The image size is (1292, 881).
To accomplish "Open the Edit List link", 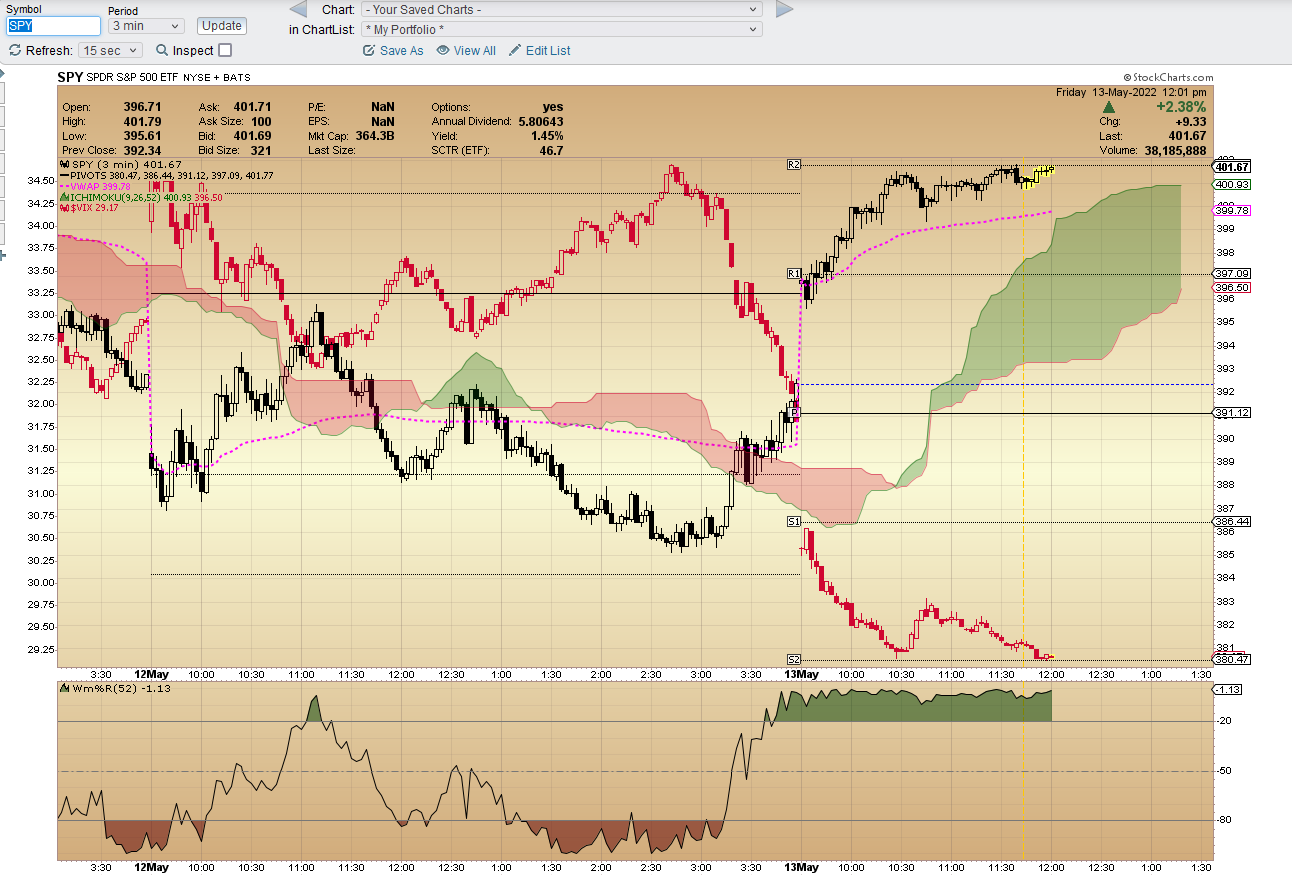I will (x=540, y=50).
